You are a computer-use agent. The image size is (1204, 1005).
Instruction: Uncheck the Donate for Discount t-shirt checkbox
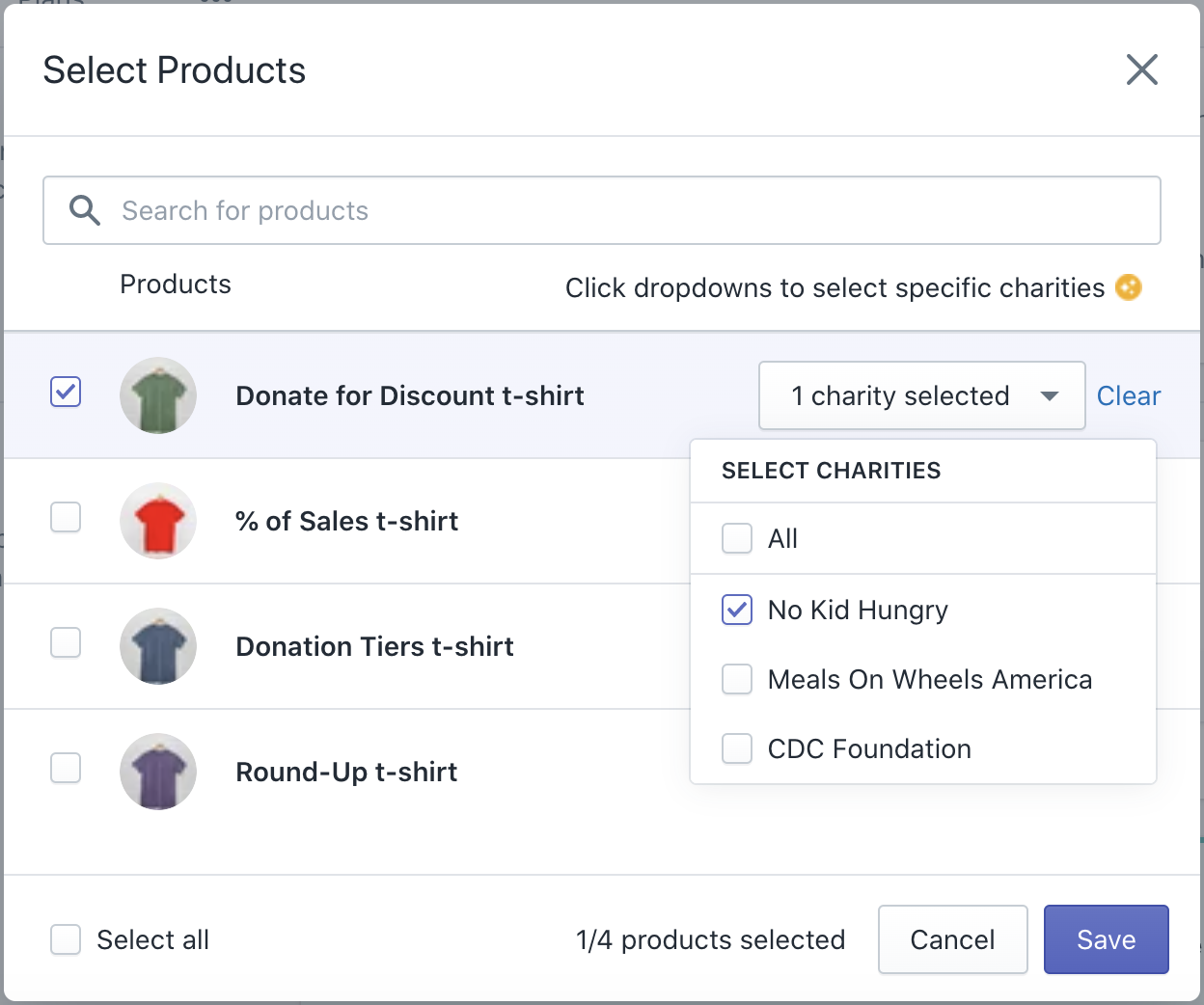click(66, 393)
